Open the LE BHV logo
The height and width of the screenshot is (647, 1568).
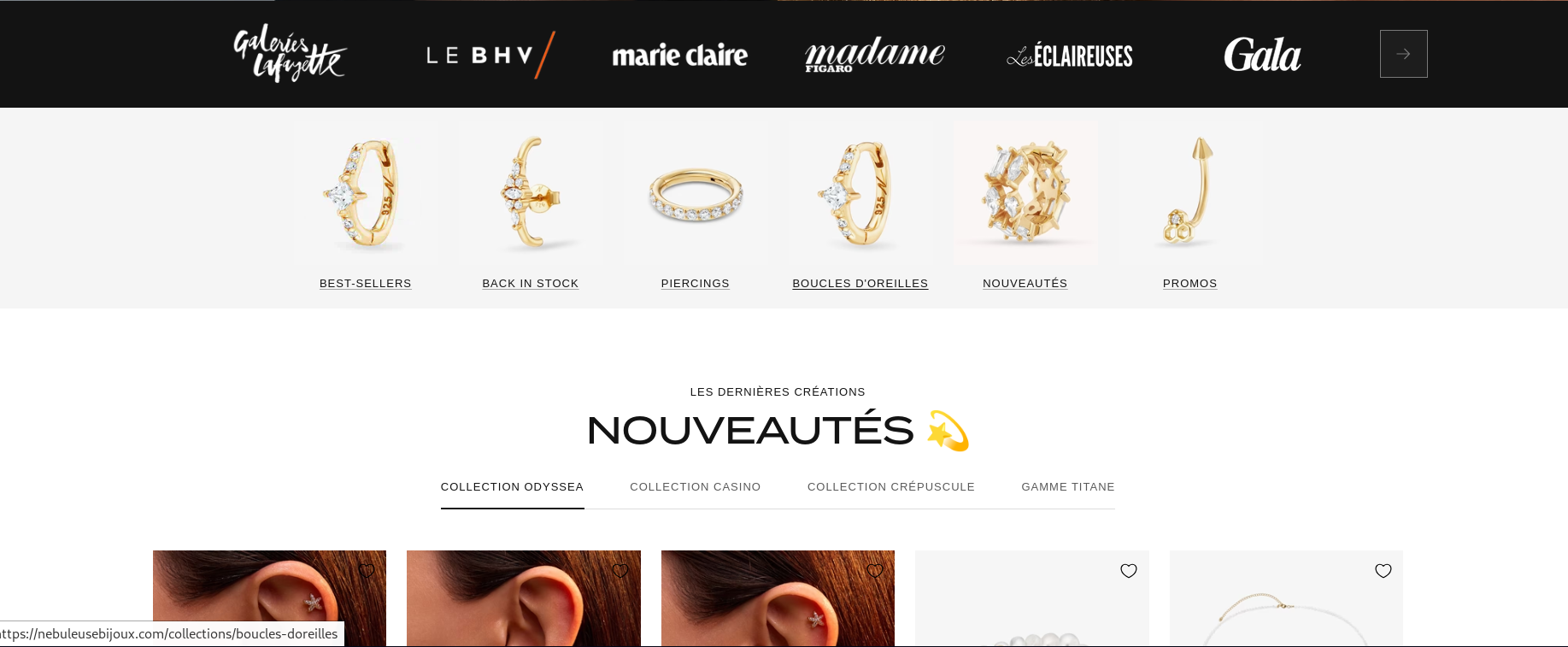(490, 56)
